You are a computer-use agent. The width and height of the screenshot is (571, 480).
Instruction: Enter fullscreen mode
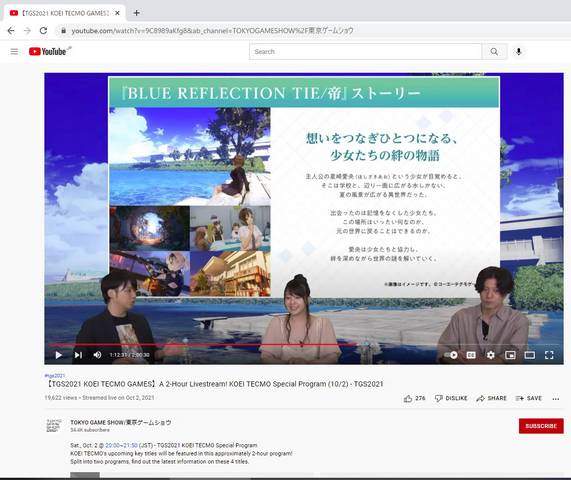tap(549, 355)
